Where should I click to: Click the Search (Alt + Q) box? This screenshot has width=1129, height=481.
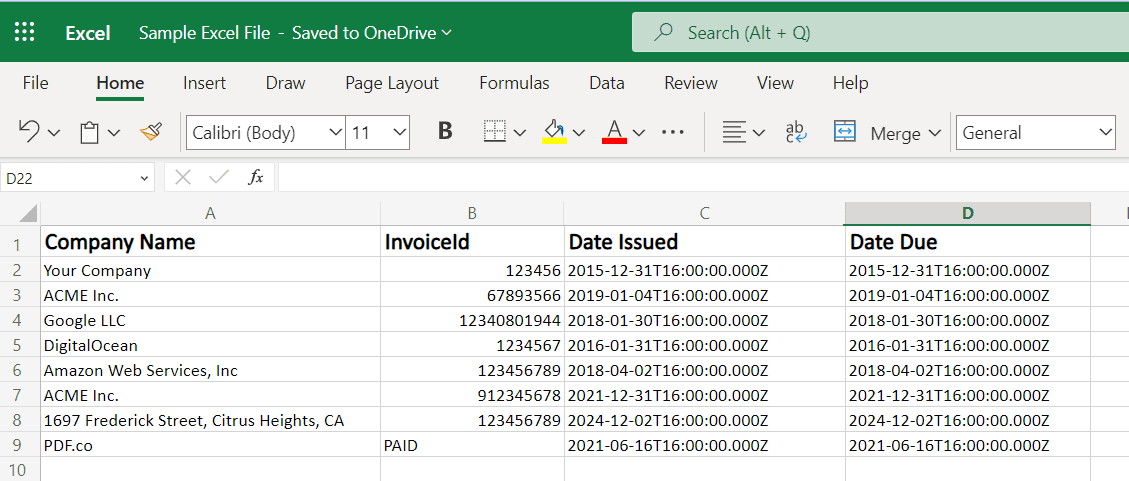tap(880, 32)
